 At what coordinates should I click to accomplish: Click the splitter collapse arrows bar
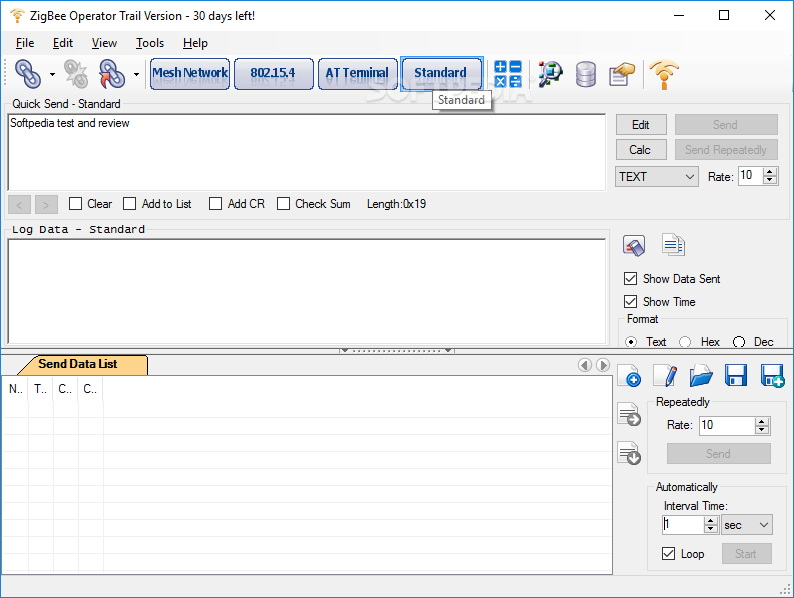[396, 350]
